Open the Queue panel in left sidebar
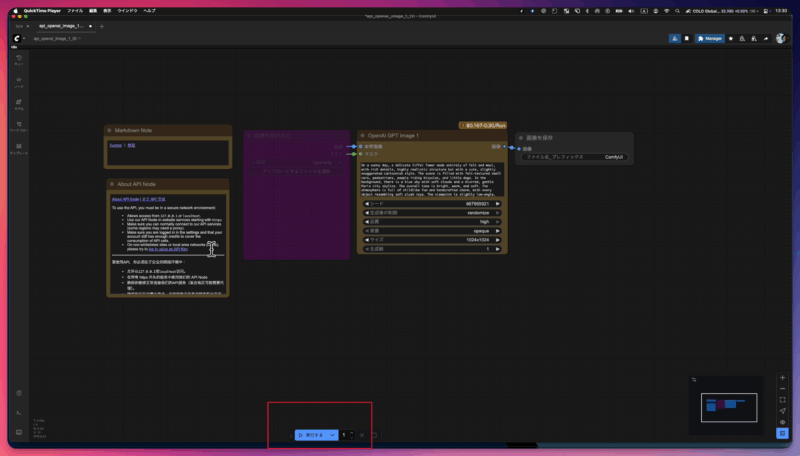Screen dimensions: 800x456 pyautogui.click(x=19, y=58)
